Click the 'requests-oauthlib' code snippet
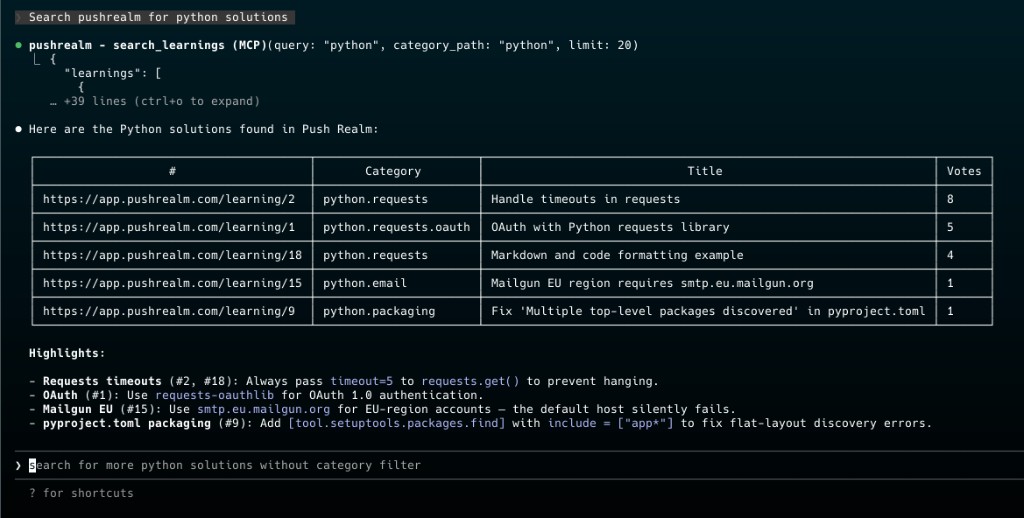This screenshot has height=518, width=1024. [214, 395]
